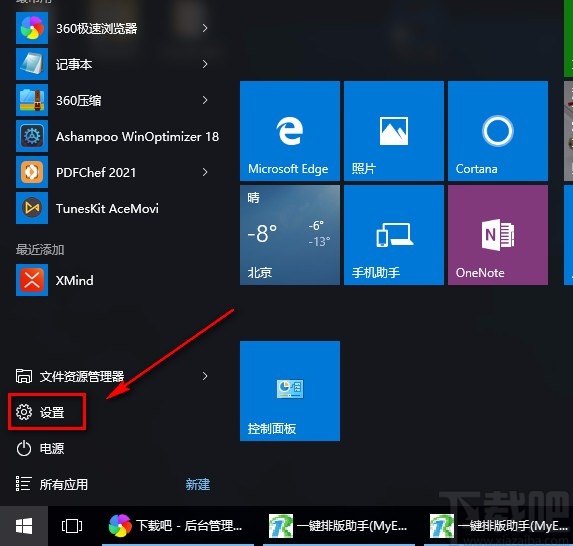573x546 pixels.
Task: Click the 360极速浏览器 name text
Action: pyautogui.click(x=96, y=28)
